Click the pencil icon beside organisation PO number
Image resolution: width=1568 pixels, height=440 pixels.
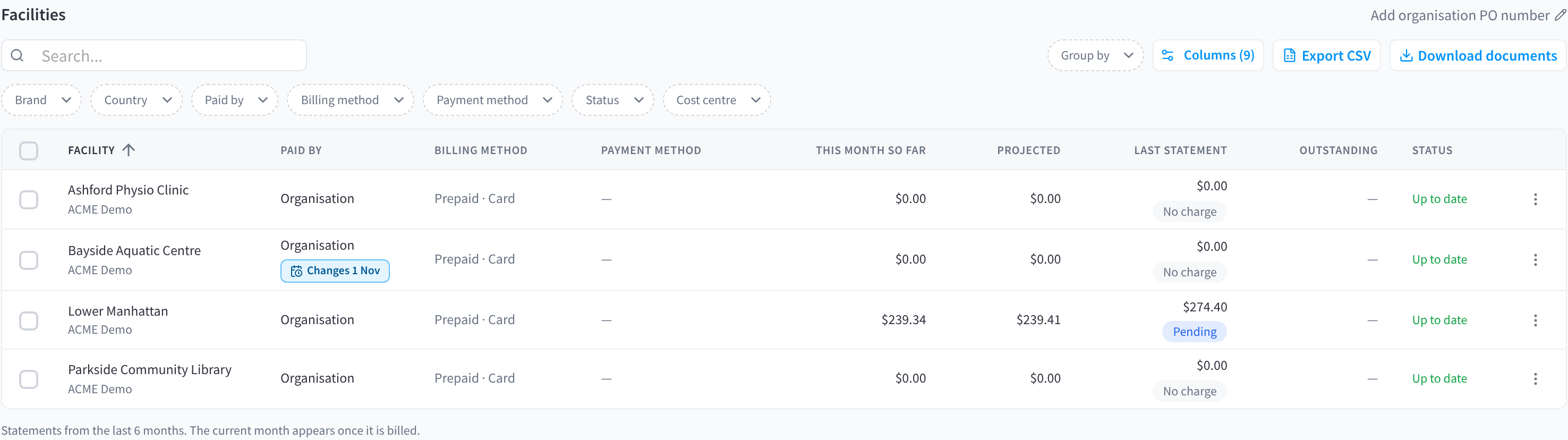[x=1560, y=15]
